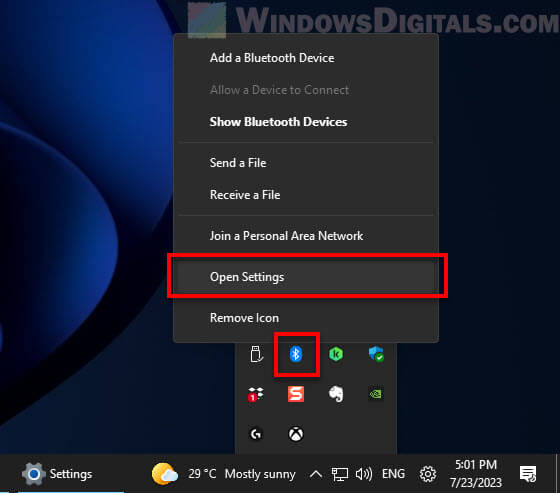Collapse the hidden icons chevron

tap(316, 474)
